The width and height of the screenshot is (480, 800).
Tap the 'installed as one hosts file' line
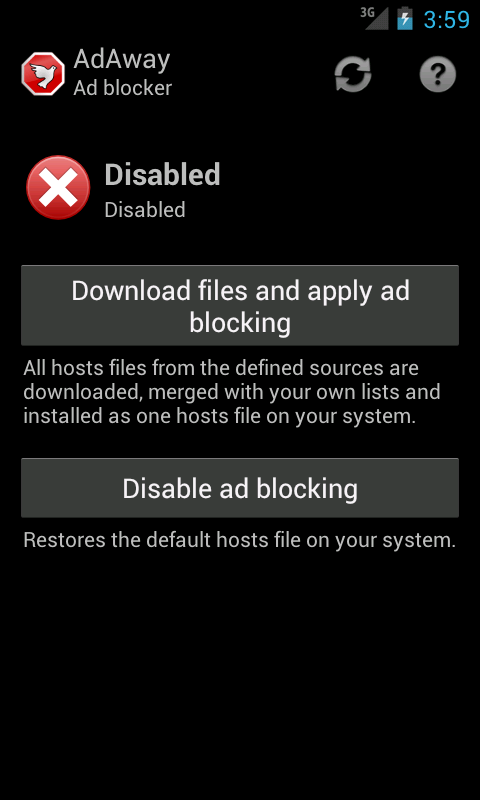(219, 416)
